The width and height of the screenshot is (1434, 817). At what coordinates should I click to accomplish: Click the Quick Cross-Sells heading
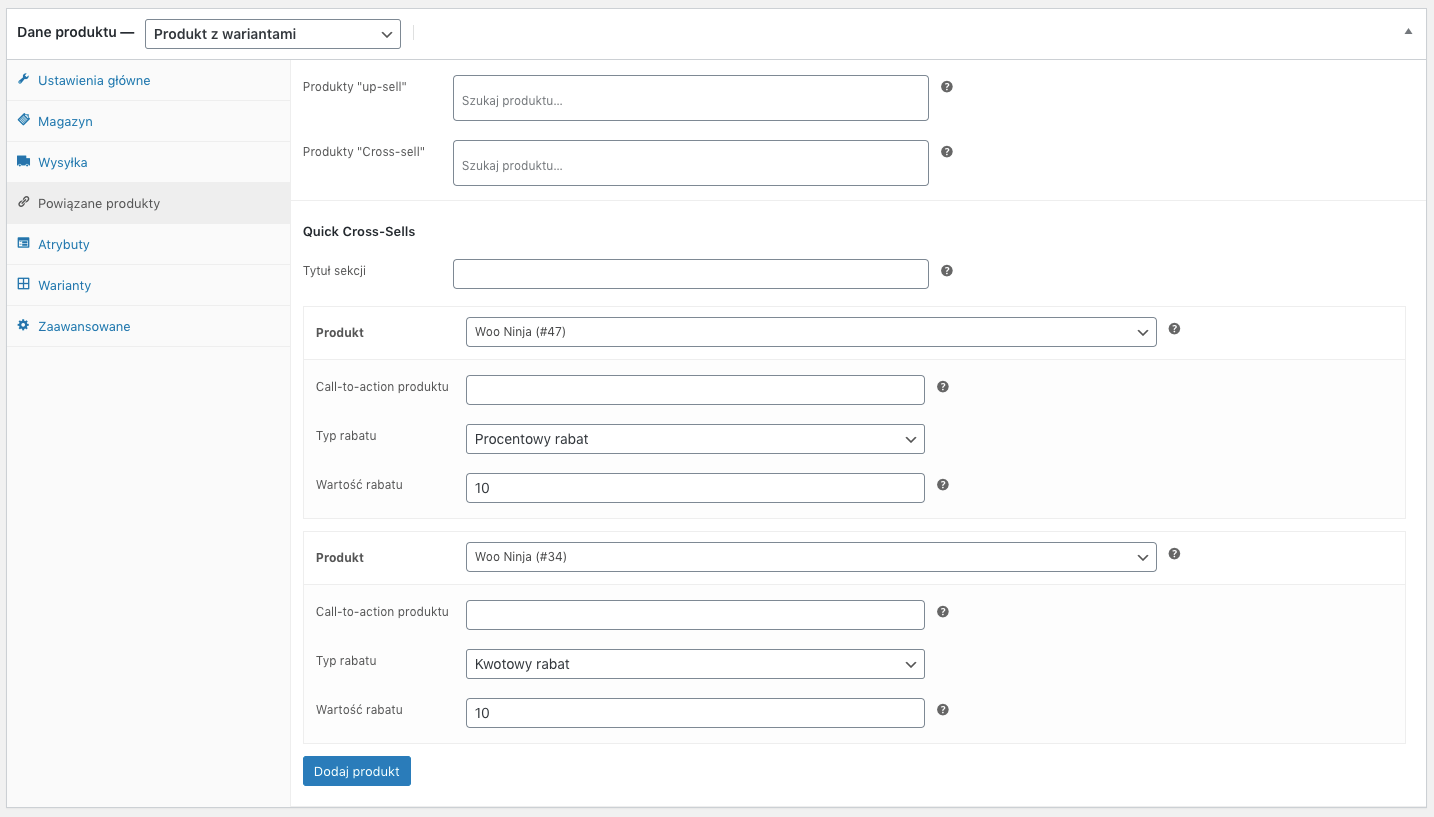(x=359, y=231)
